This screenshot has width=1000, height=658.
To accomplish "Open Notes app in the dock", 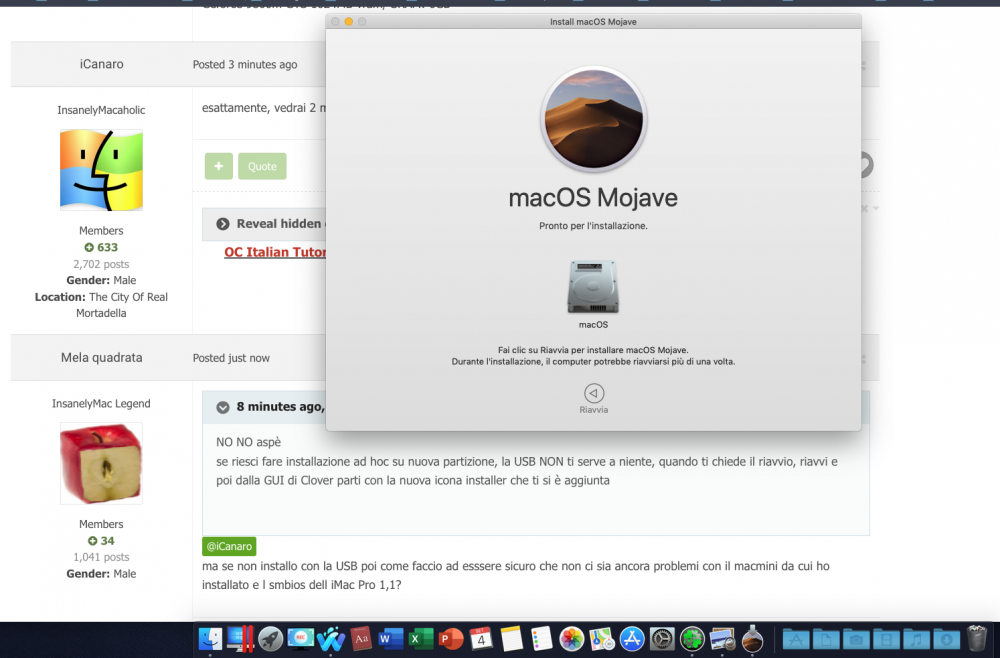I will [511, 639].
